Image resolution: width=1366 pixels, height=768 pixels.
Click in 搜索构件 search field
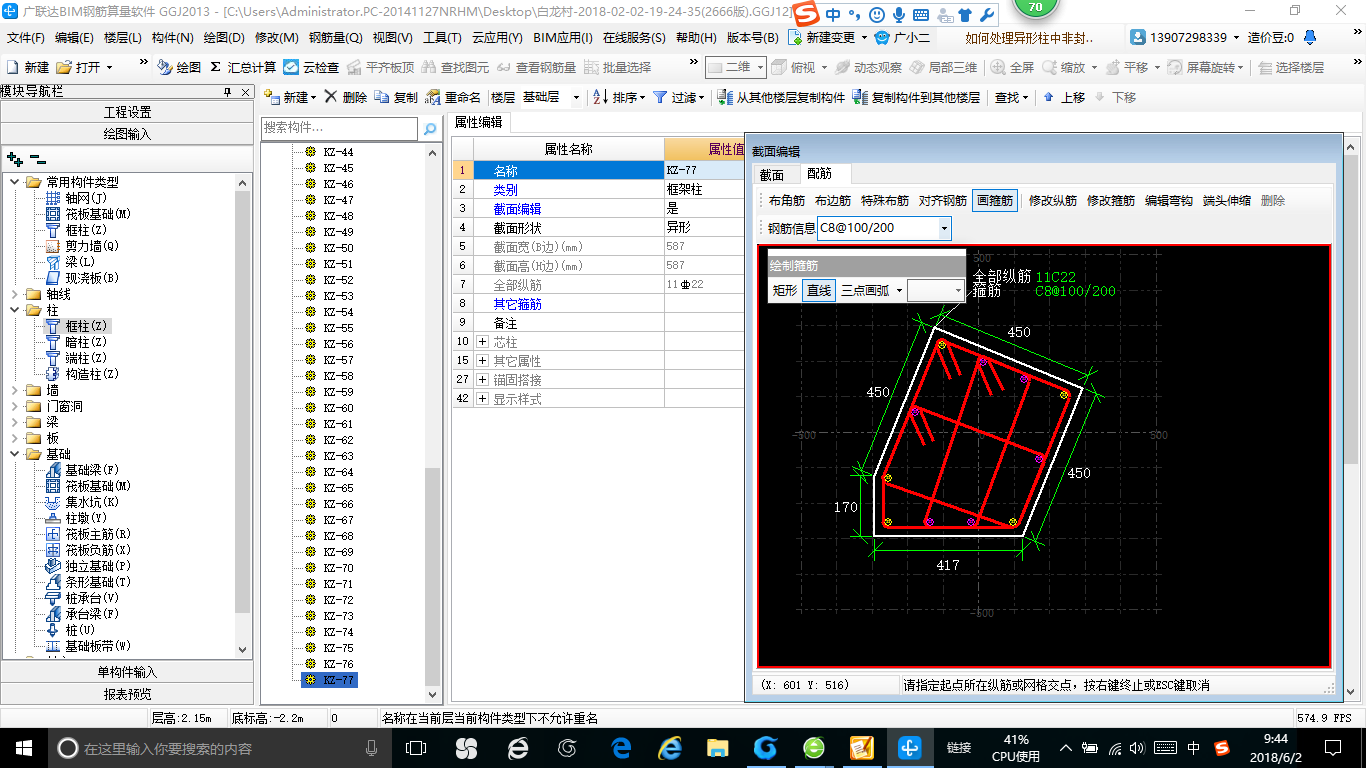pos(339,129)
